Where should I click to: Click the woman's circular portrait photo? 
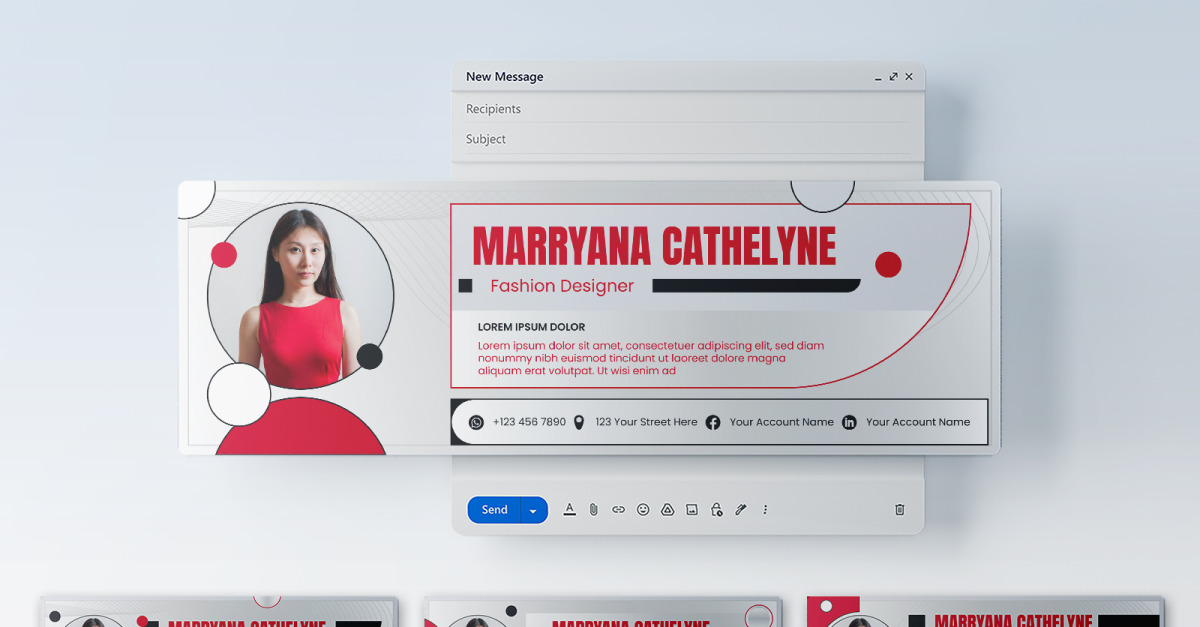tap(300, 296)
